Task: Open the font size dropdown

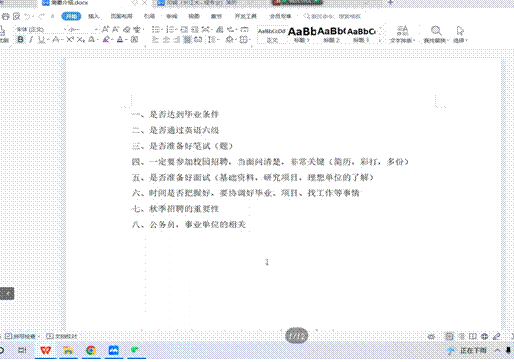Action: (x=82, y=29)
